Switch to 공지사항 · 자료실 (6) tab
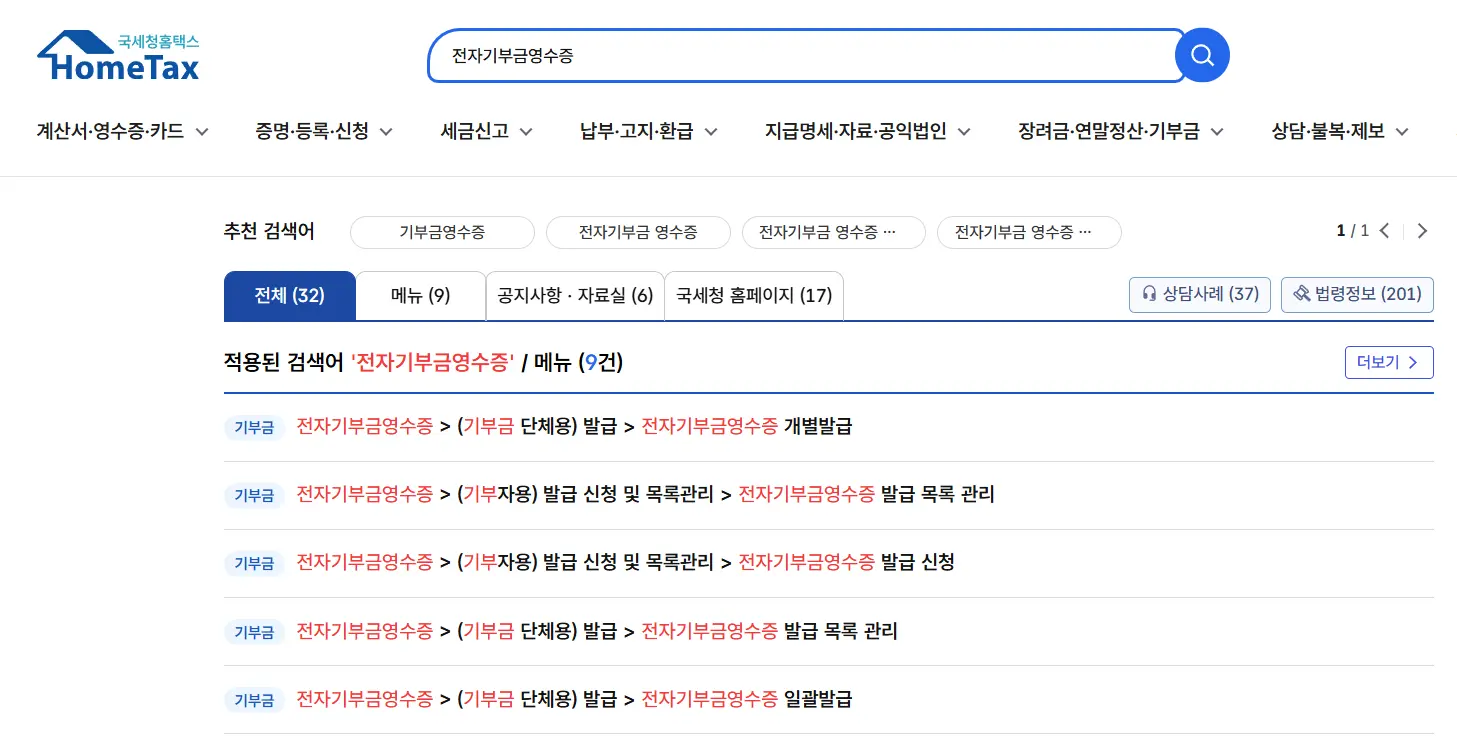The image size is (1457, 754). (575, 296)
